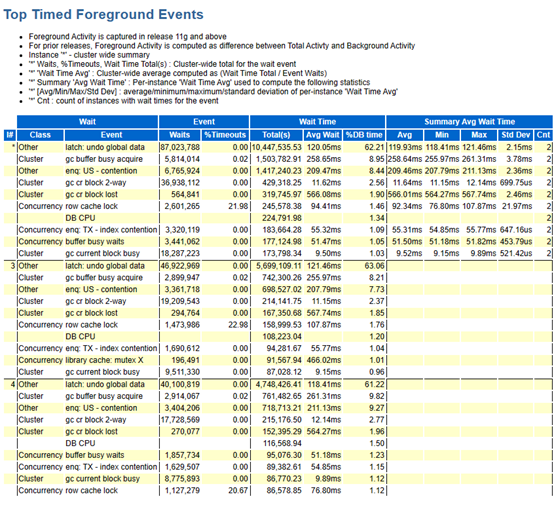Image resolution: width=554 pixels, height=505 pixels.
Task: Click the 699.75us standard deviation cell
Action: tap(515, 183)
